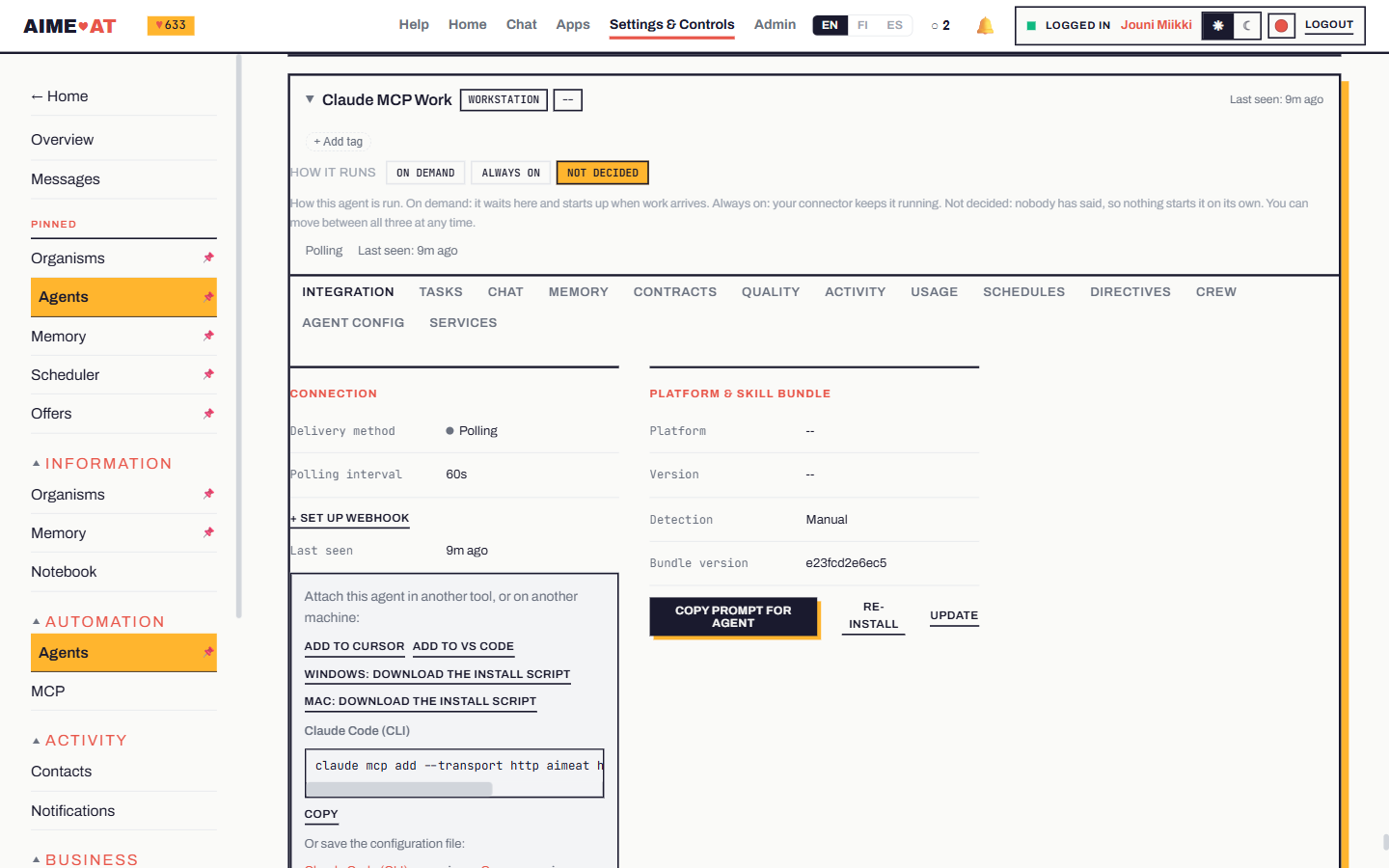
Task: Open the Admin menu item
Action: [775, 25]
